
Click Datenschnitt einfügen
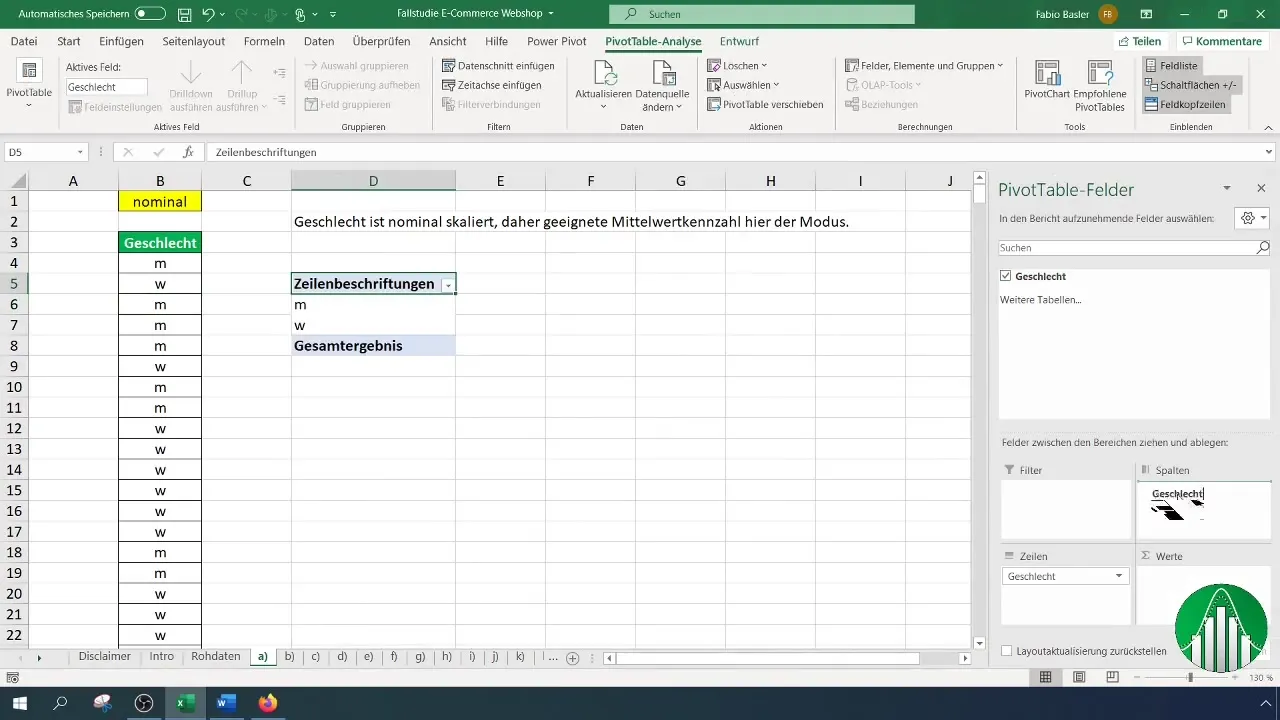point(499,65)
